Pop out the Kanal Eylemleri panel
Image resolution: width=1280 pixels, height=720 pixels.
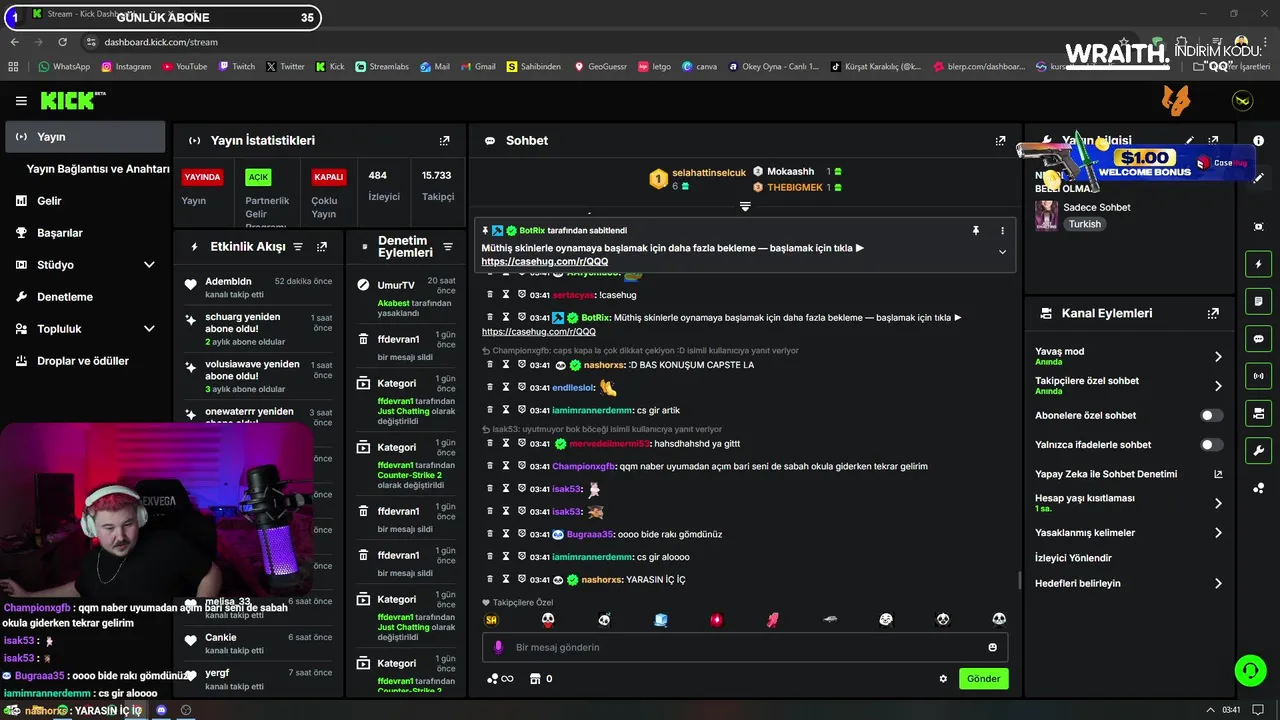1213,313
